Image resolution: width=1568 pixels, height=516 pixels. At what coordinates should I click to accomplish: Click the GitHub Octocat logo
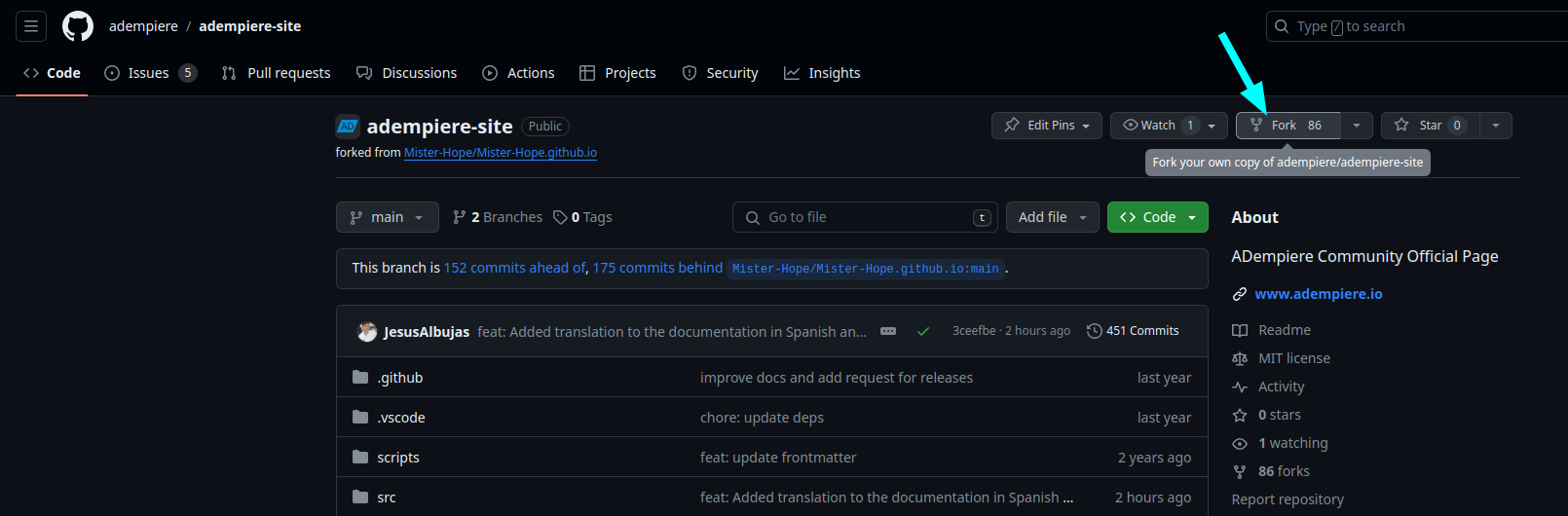click(78, 26)
